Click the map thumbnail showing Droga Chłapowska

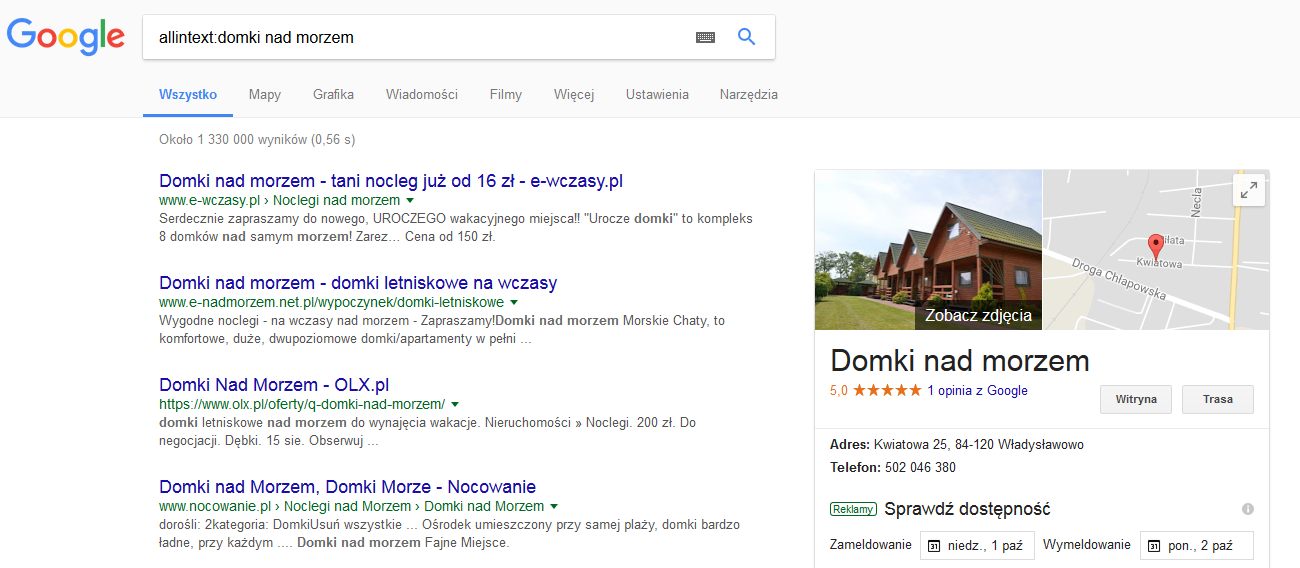pos(1156,250)
